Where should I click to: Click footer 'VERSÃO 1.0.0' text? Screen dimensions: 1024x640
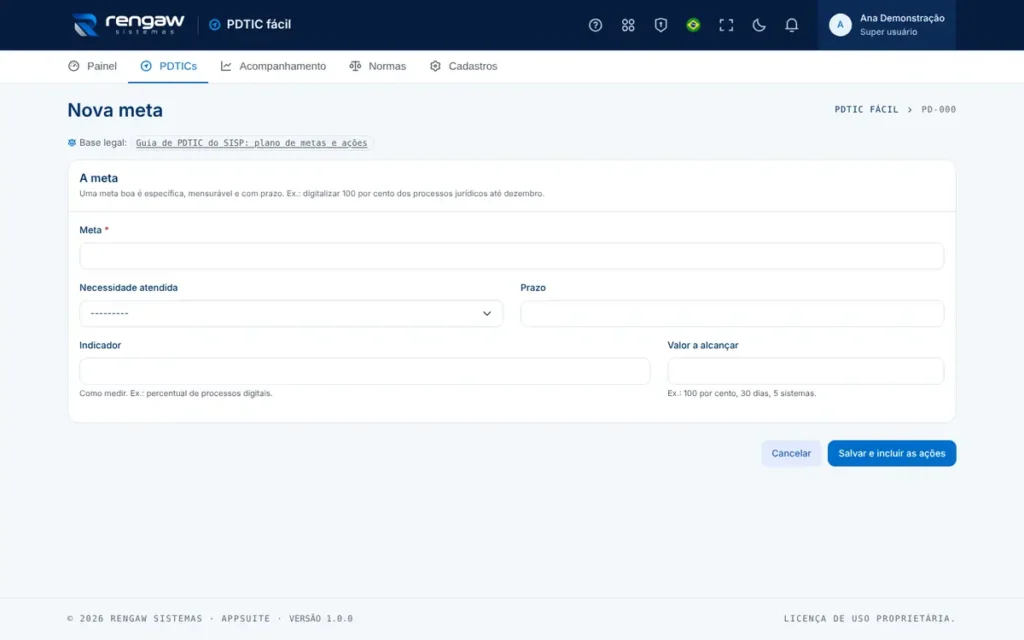pos(321,618)
